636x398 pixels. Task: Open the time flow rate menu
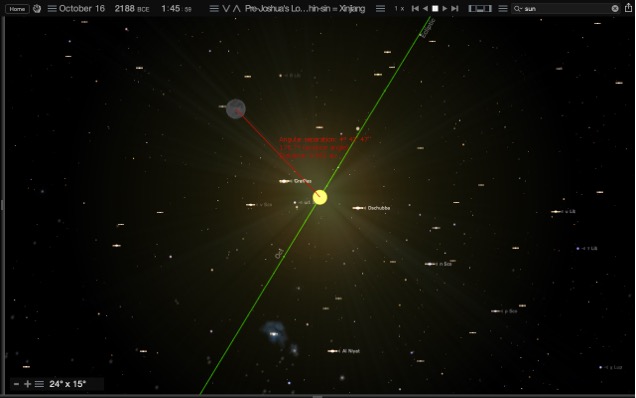[380, 9]
